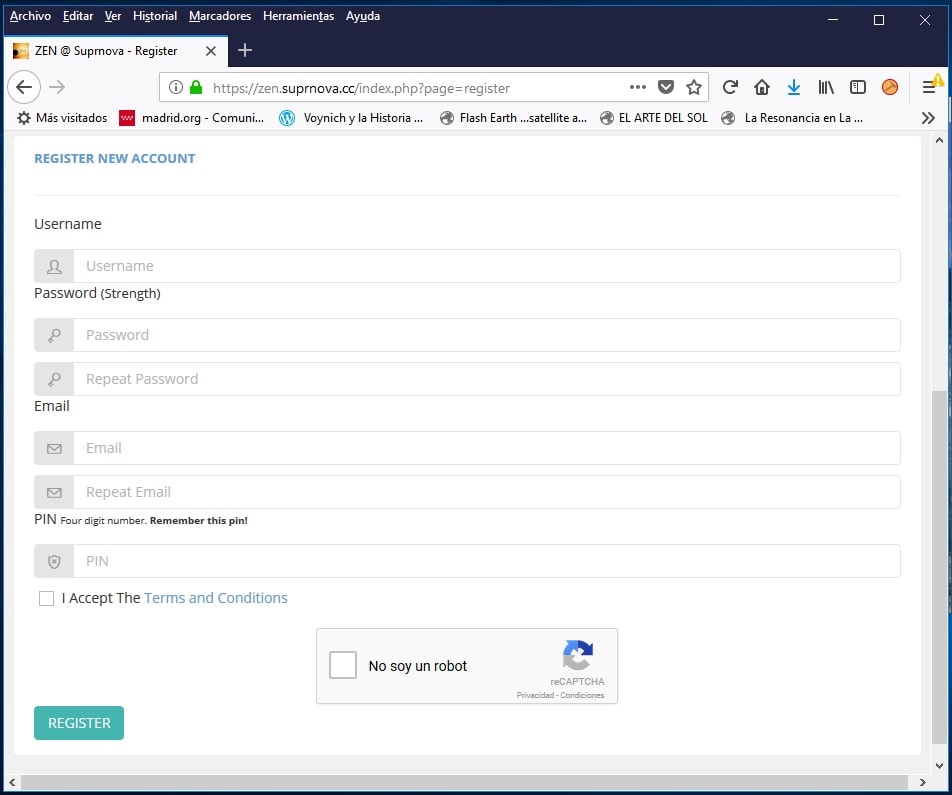Open the page actions ellipsis menu
This screenshot has height=795, width=952.
pyautogui.click(x=637, y=88)
